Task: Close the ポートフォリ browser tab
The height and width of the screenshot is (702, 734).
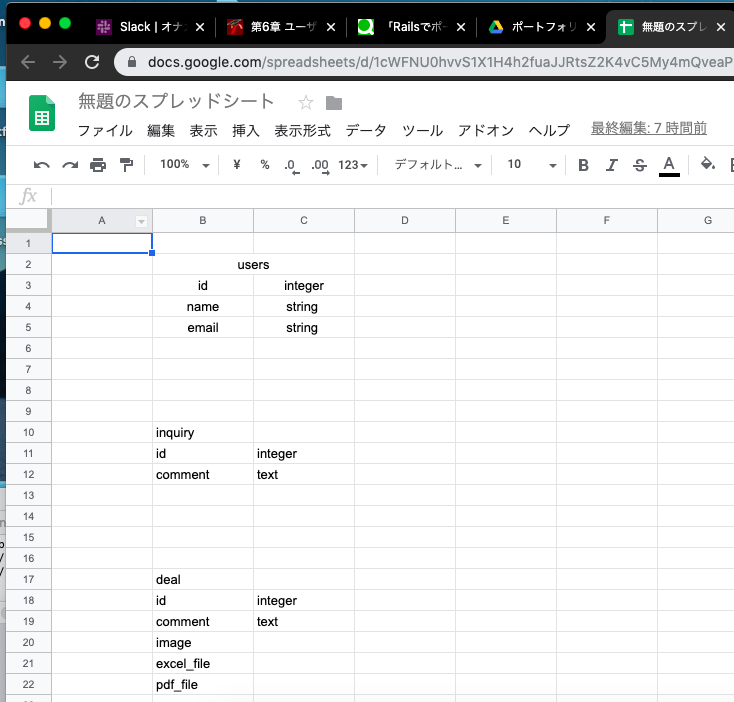Action: coord(591,27)
